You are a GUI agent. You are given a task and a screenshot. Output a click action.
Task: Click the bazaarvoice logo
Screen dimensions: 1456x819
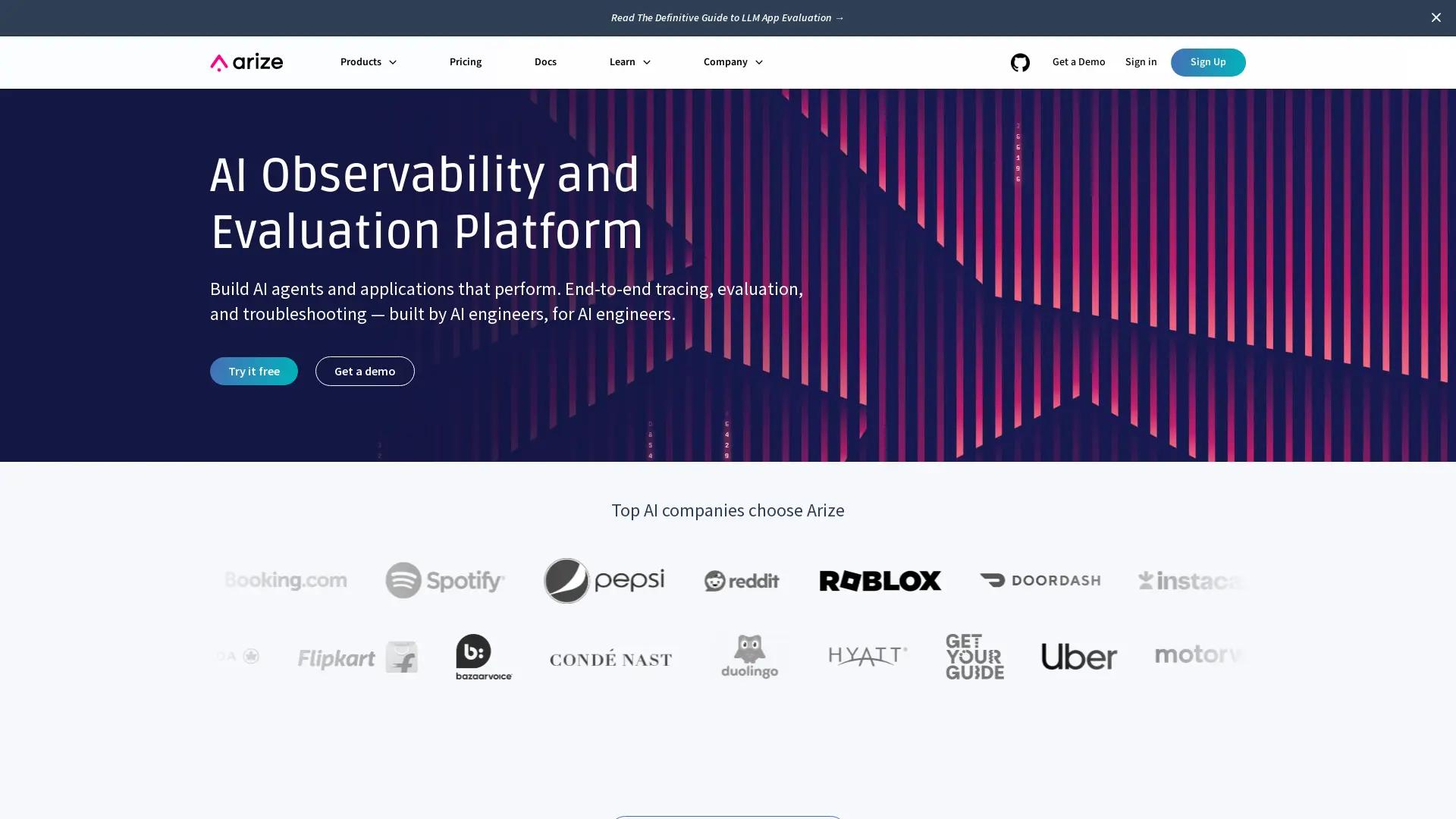482,657
